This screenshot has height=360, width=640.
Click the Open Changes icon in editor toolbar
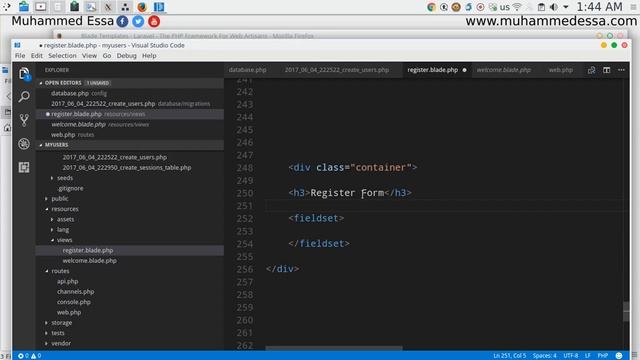click(591, 70)
